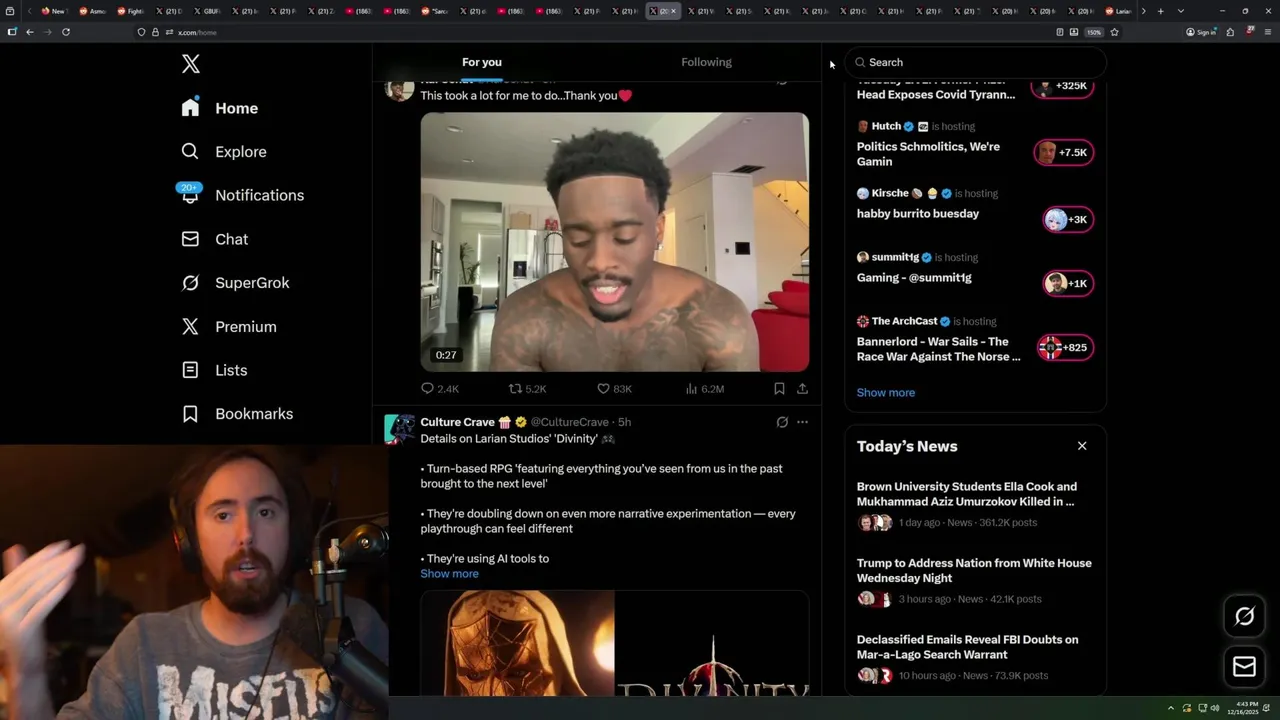
Task: Click browser Sign in button
Action: tap(1201, 32)
